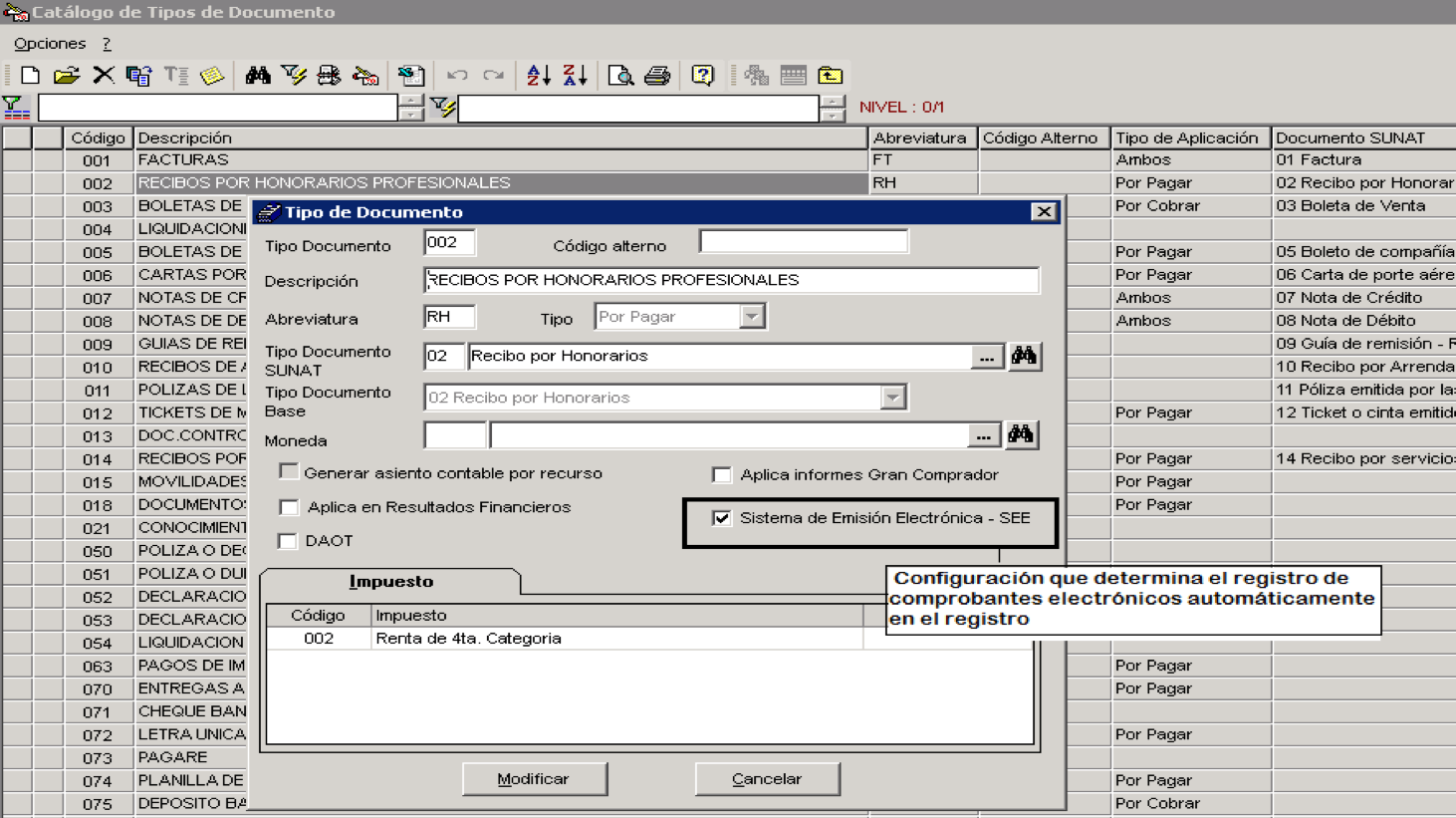Sort ascending with the A-Z icon
Viewport: 1456px width, 818px height.
tap(539, 76)
